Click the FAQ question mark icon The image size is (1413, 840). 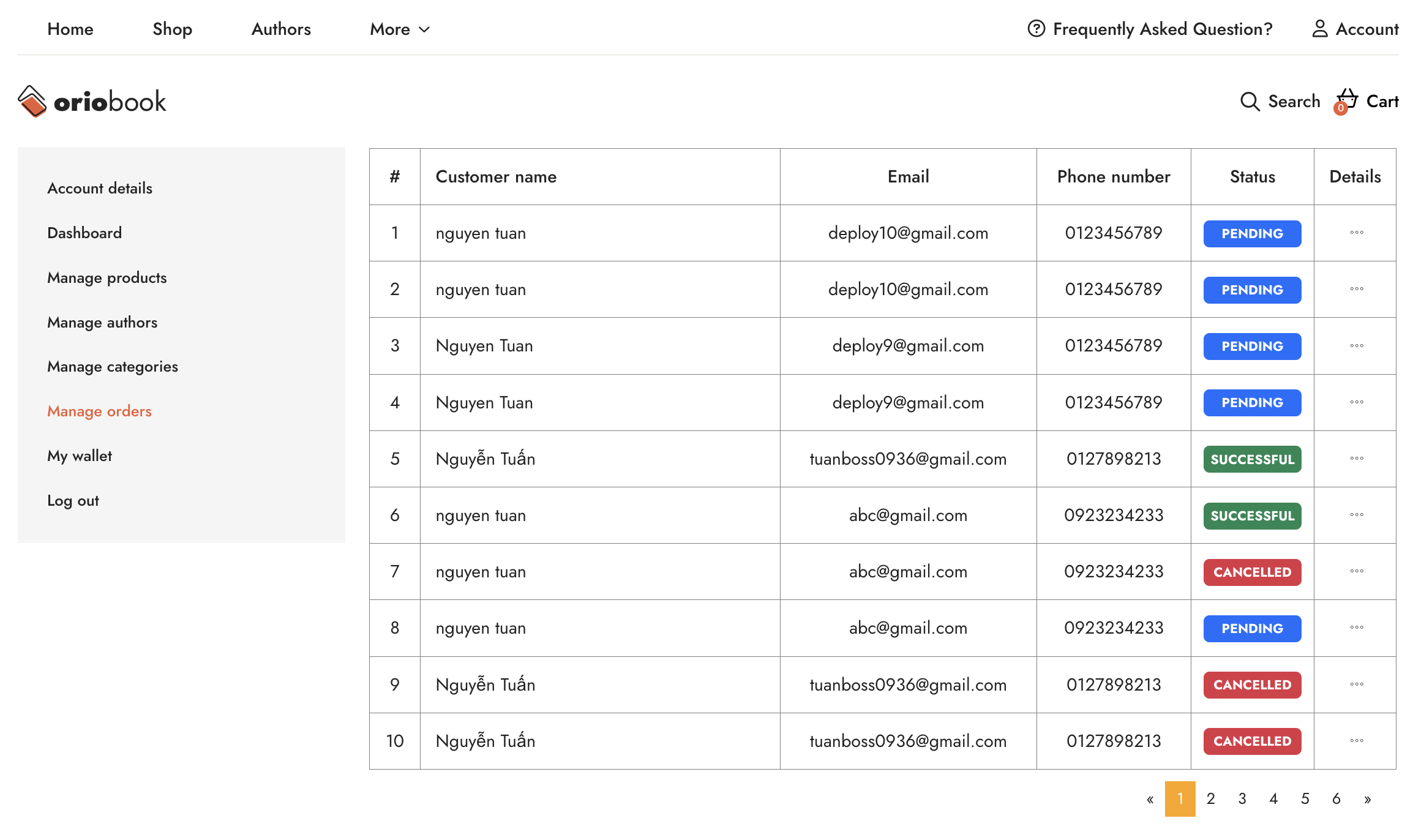pyautogui.click(x=1036, y=29)
